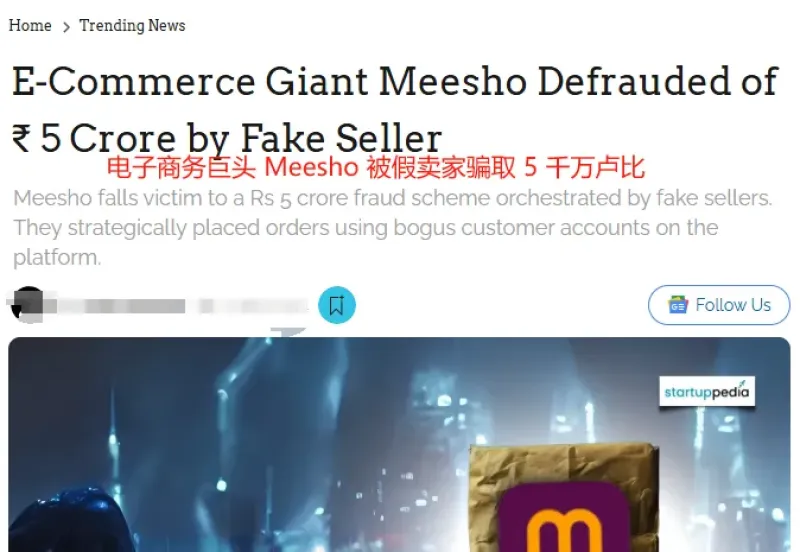The height and width of the screenshot is (552, 800).
Task: Click the teal bookmark icon
Action: (337, 305)
